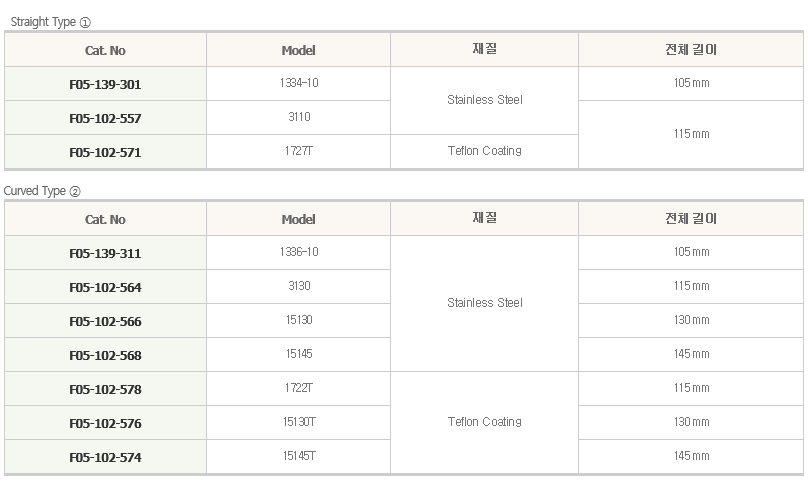Click model 1336-10 in curved table
Viewport: 808px width, 495px height.
pos(299,252)
